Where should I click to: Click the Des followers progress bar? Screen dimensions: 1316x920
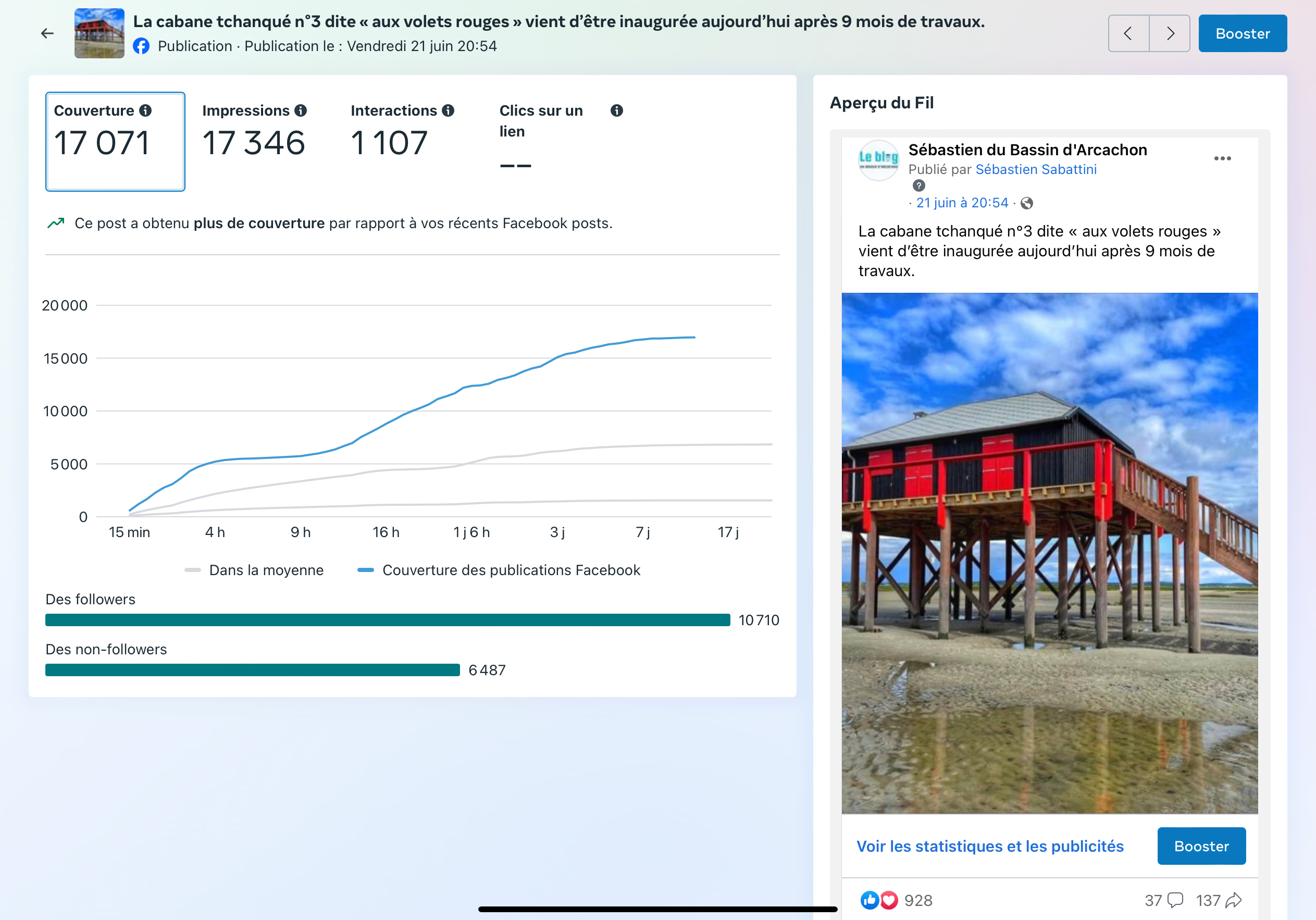coord(388,619)
